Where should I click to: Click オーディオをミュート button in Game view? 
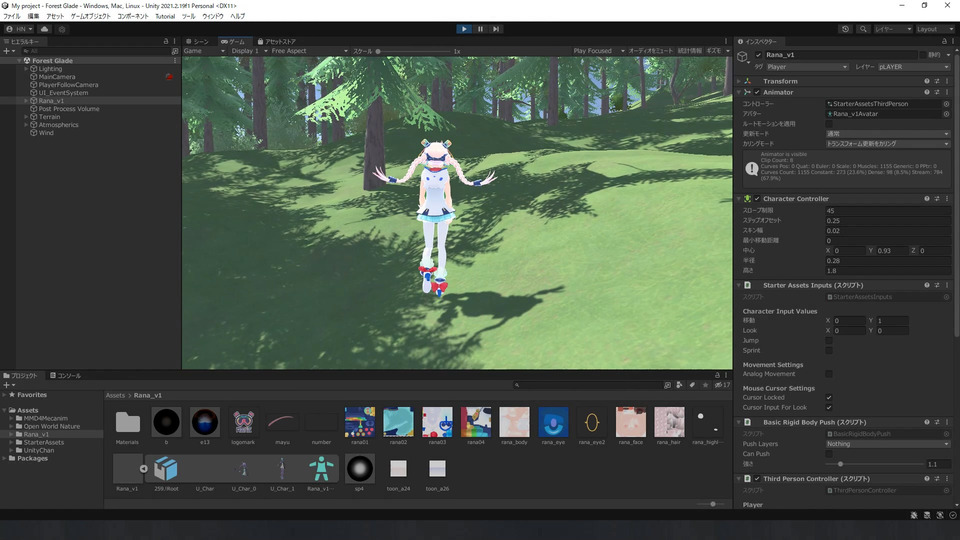[649, 51]
